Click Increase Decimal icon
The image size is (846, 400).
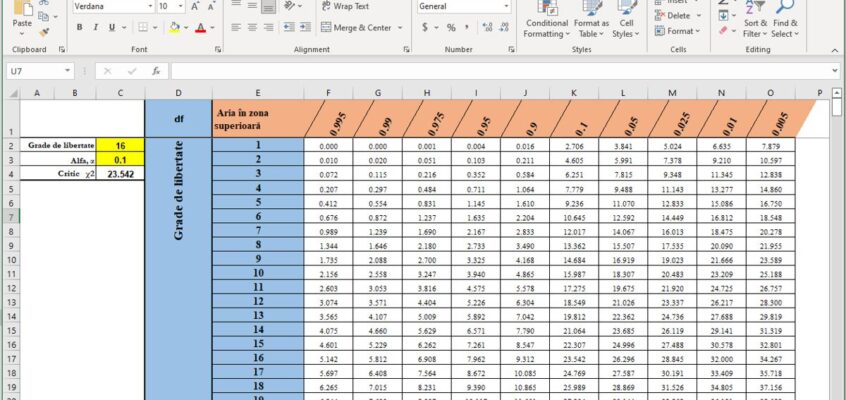point(488,28)
